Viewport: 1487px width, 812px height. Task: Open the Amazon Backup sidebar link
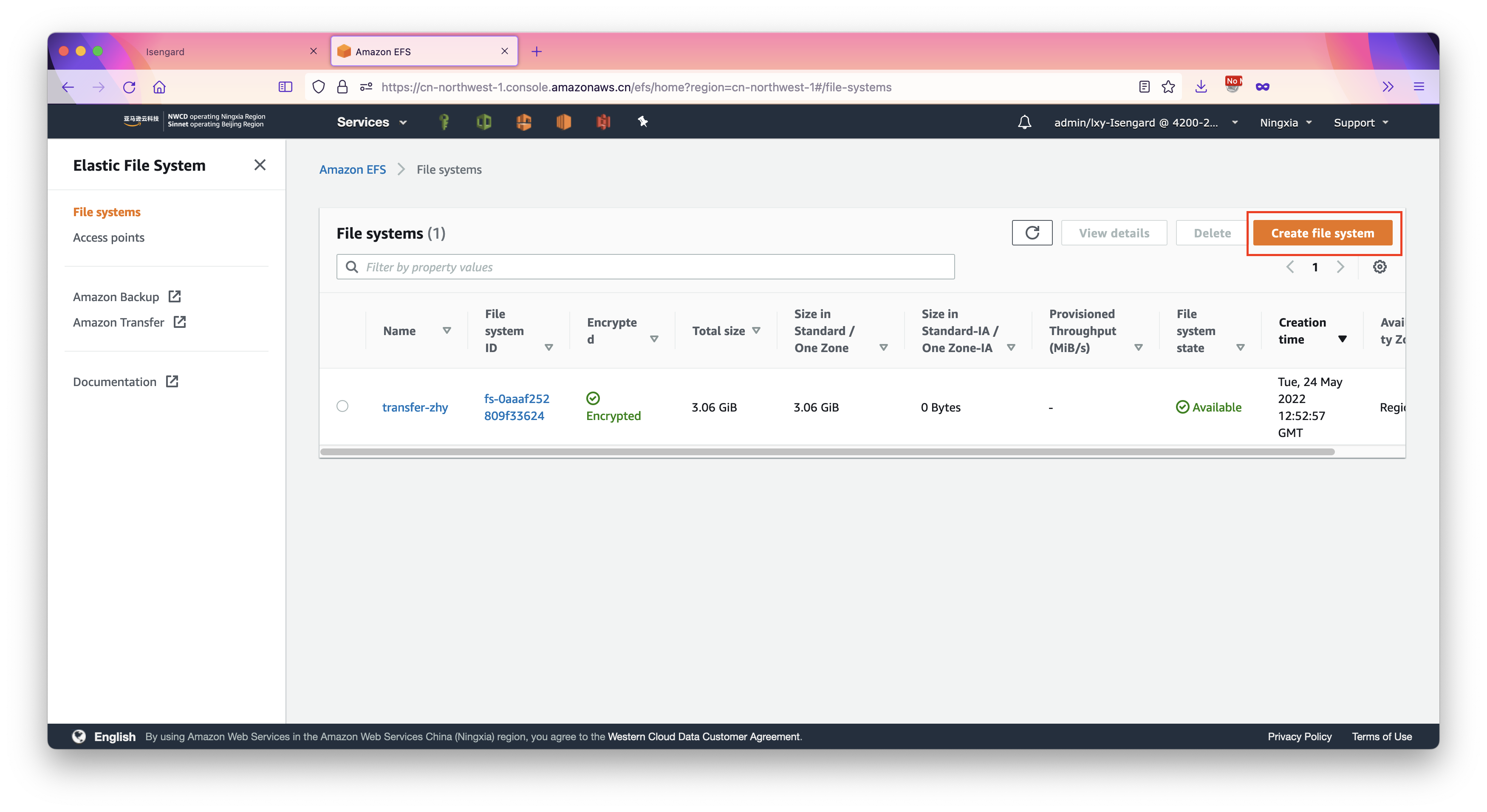click(127, 296)
